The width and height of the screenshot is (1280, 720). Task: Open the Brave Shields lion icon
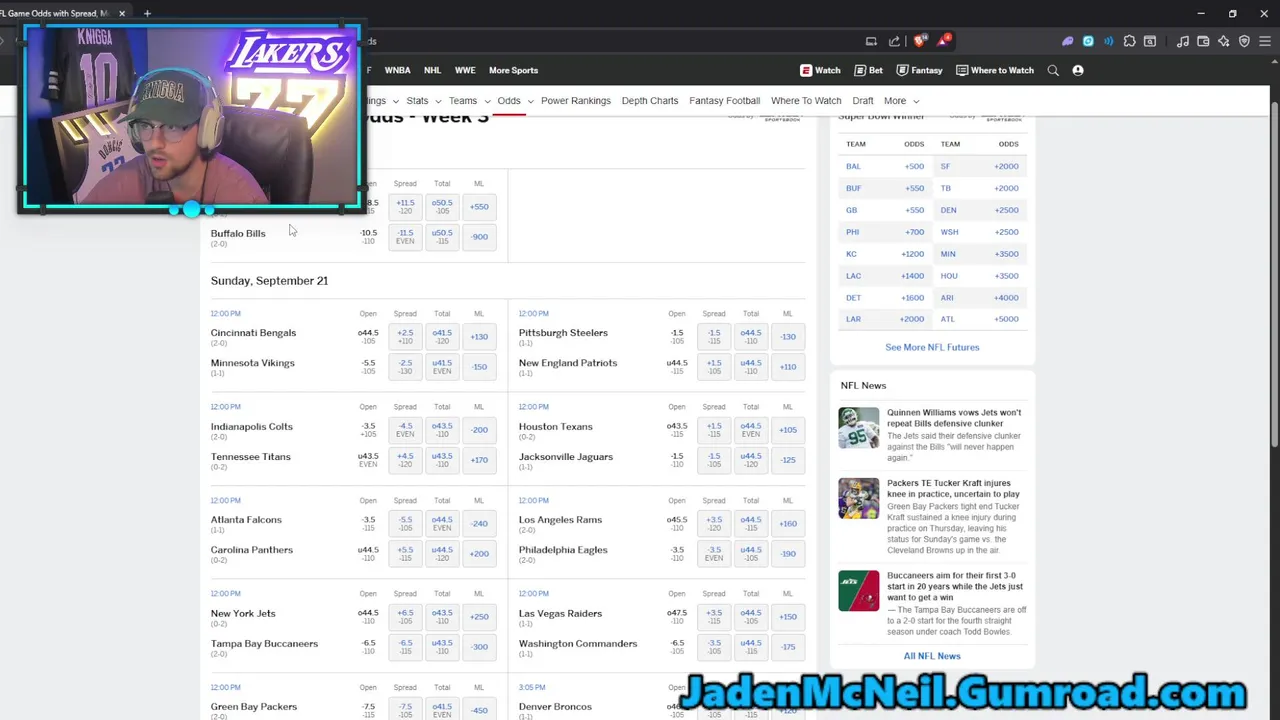point(920,41)
